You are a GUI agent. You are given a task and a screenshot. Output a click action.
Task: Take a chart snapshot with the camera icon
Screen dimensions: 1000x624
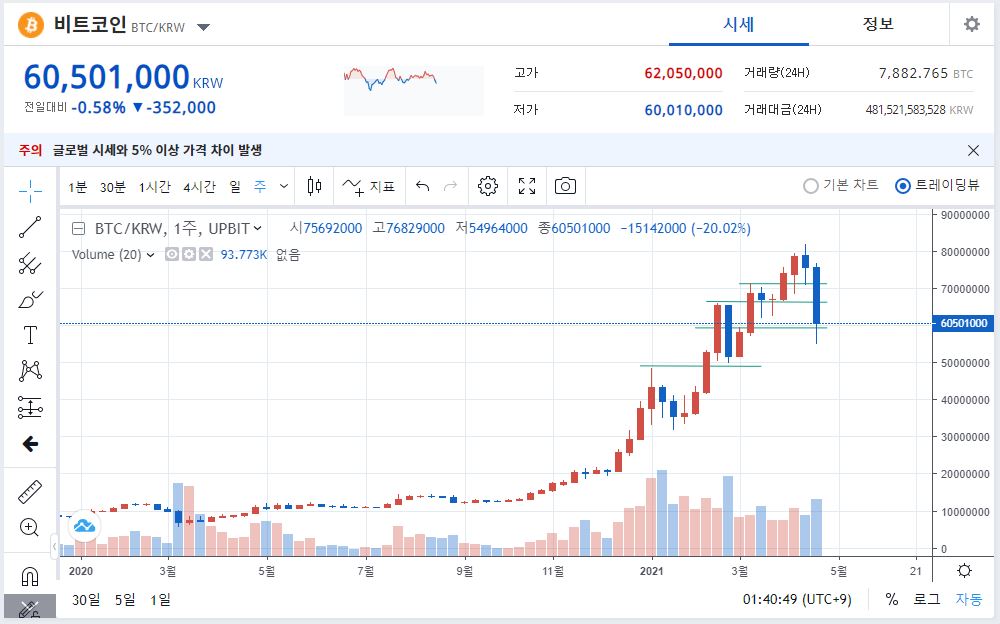pos(566,186)
